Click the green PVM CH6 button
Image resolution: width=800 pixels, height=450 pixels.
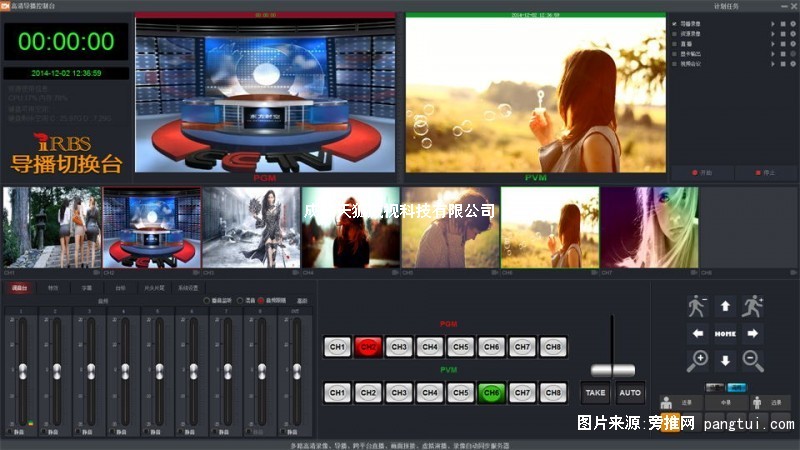[x=491, y=393]
